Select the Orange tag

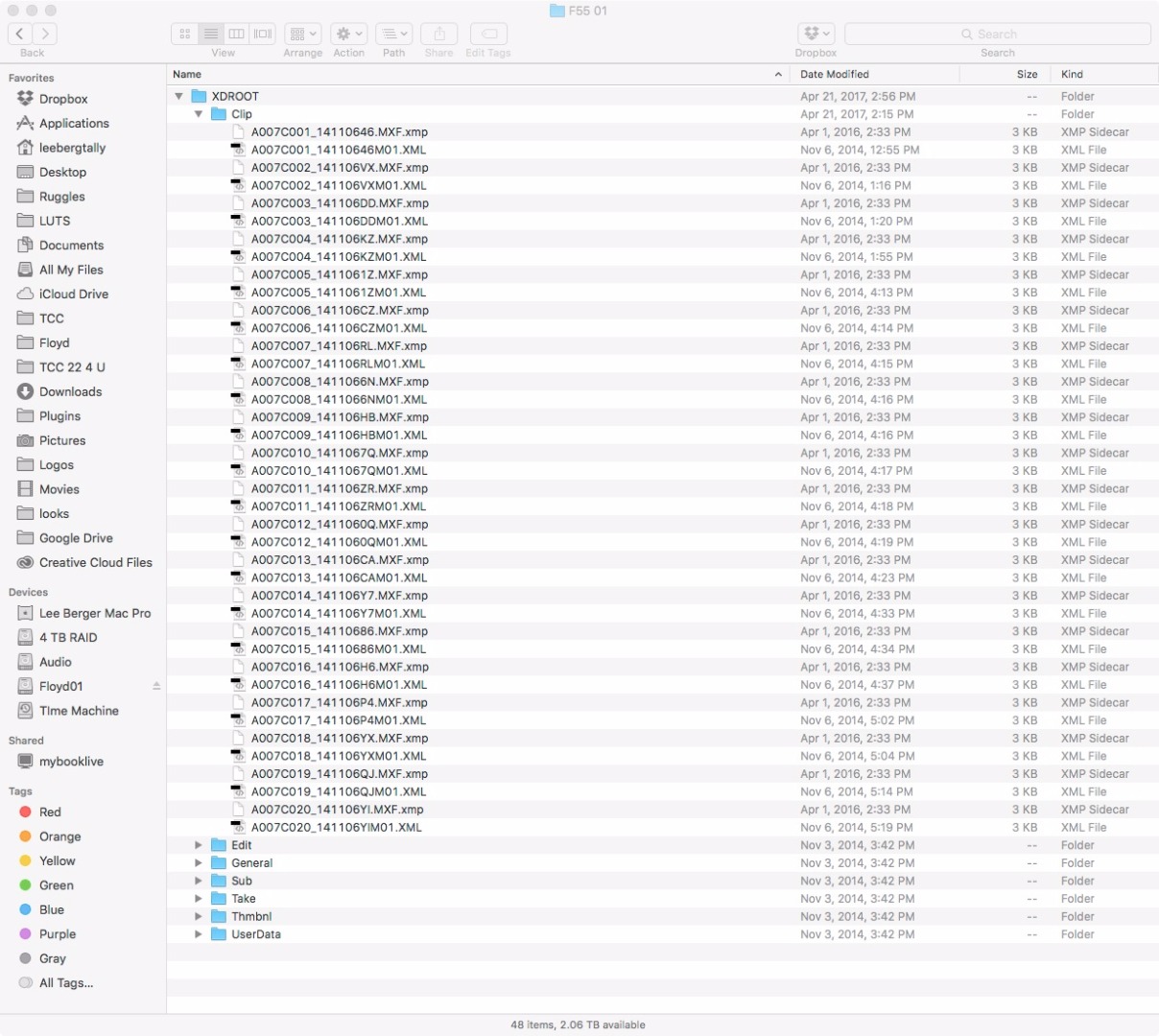(59, 836)
